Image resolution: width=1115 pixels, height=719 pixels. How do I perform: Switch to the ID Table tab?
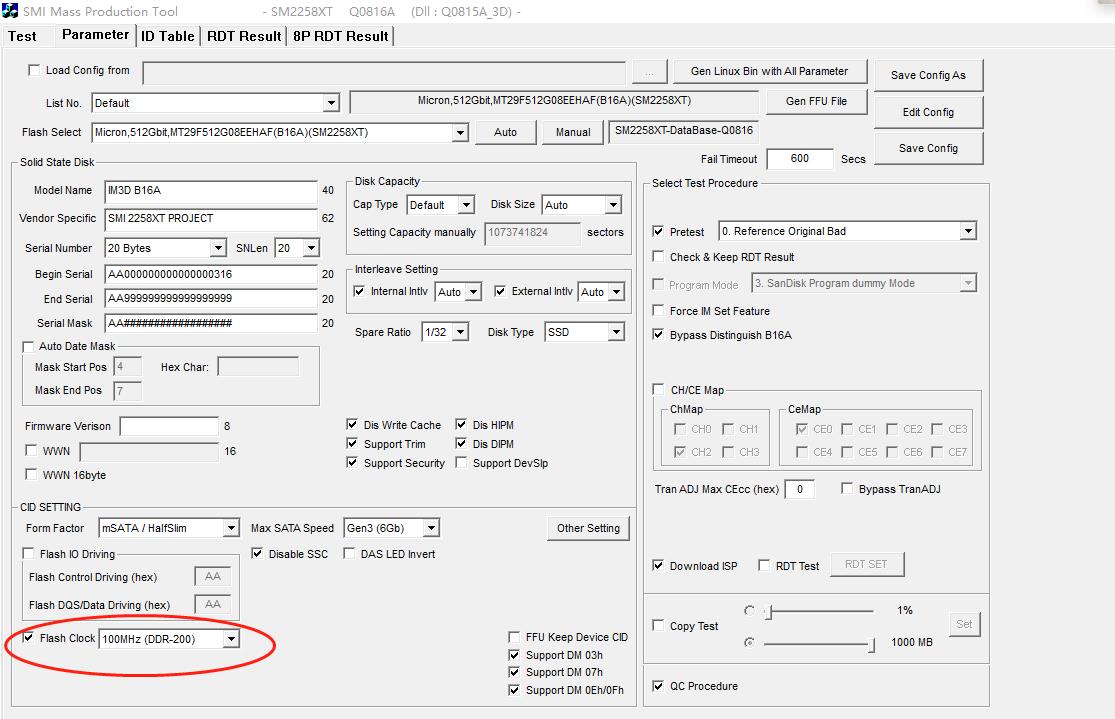tap(167, 36)
